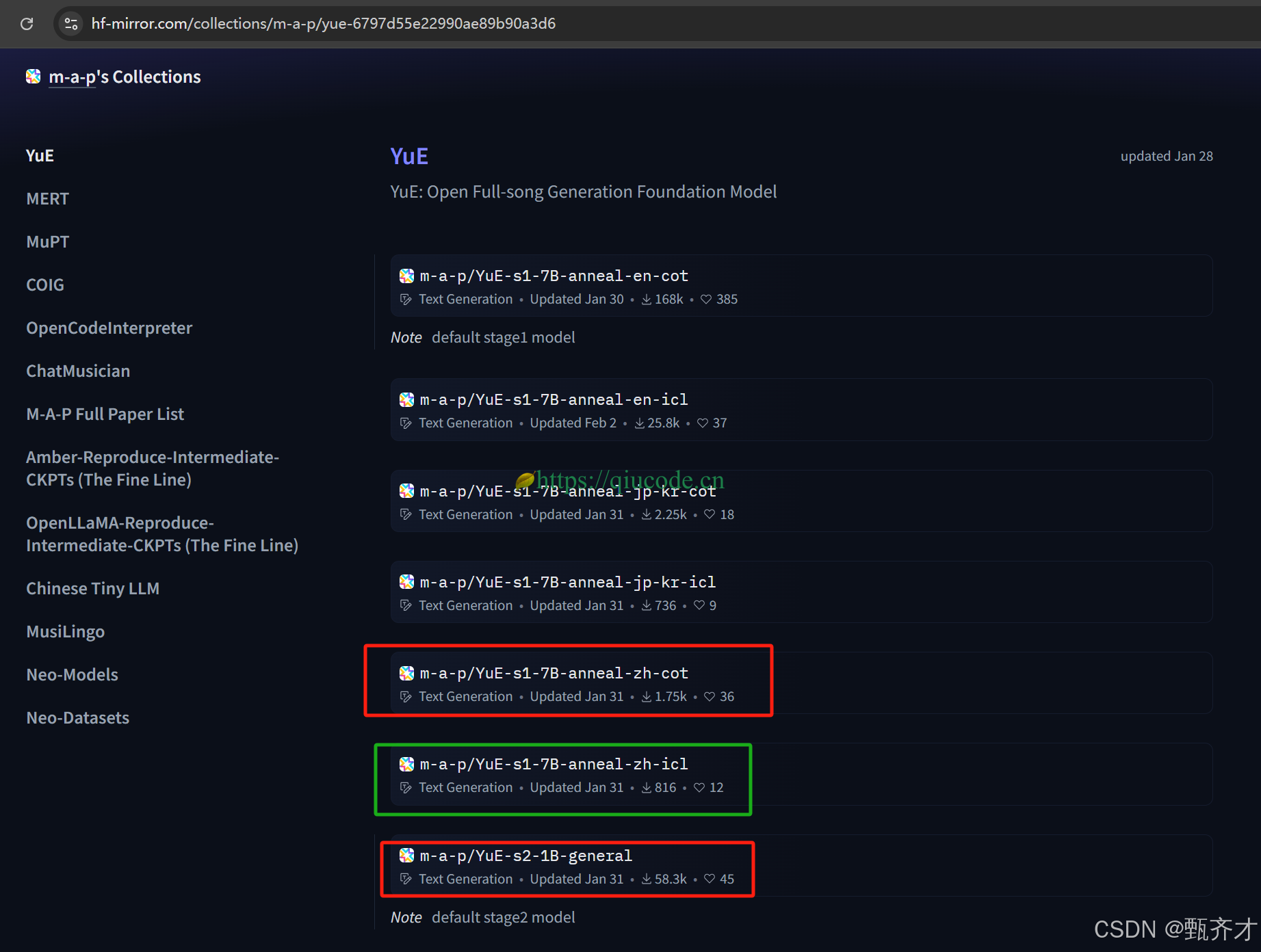
Task: Open YuE-s1-7B-anneal-zh-cot model card
Action: [801, 683]
